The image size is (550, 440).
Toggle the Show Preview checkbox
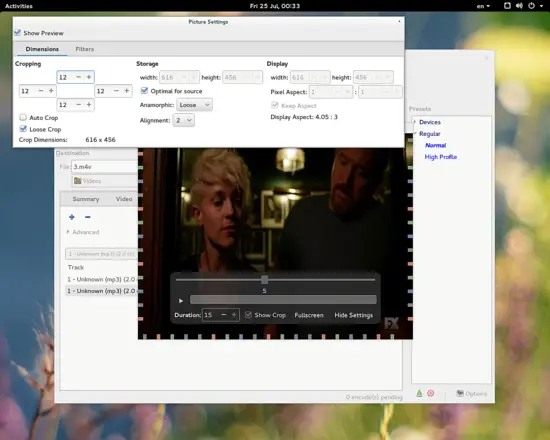tap(18, 33)
